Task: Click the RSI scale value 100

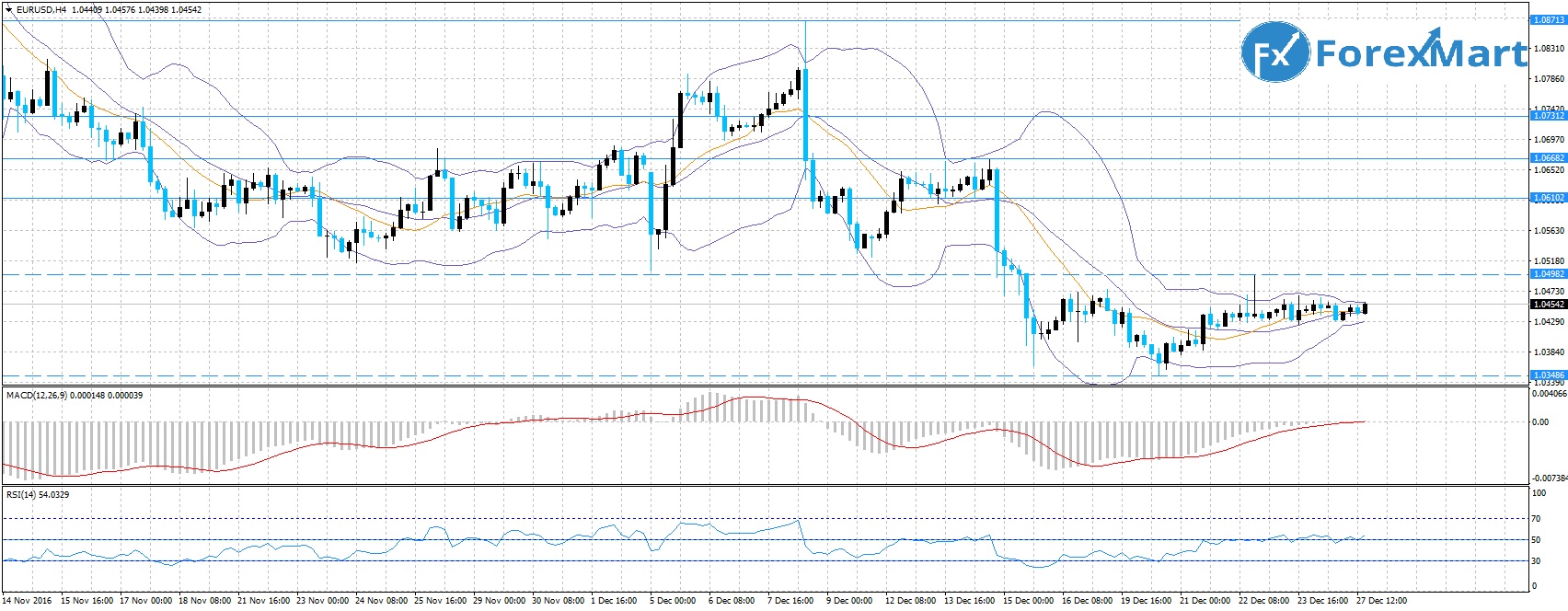Action: click(1539, 494)
